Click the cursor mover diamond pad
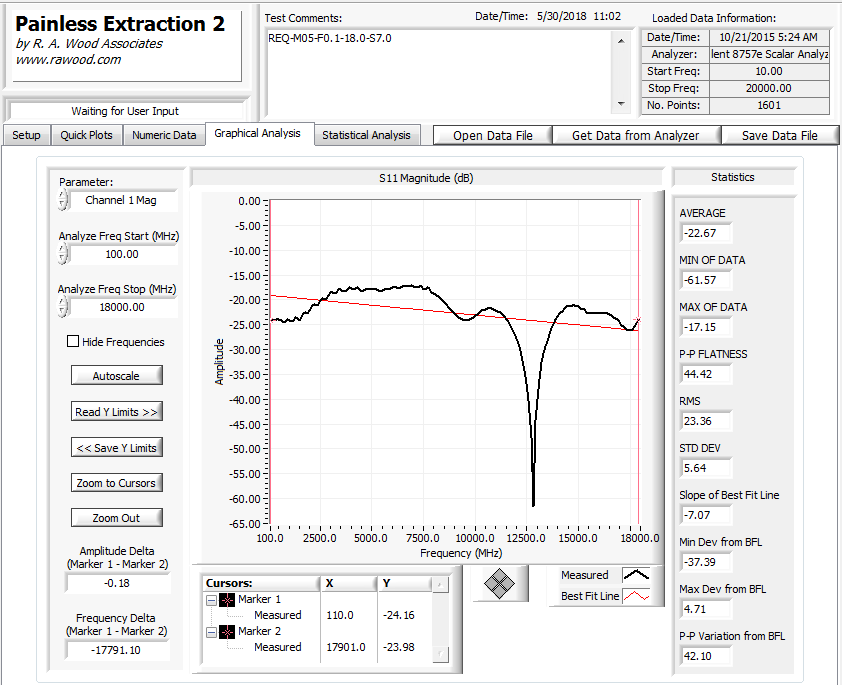This screenshot has width=842, height=685. click(x=499, y=584)
